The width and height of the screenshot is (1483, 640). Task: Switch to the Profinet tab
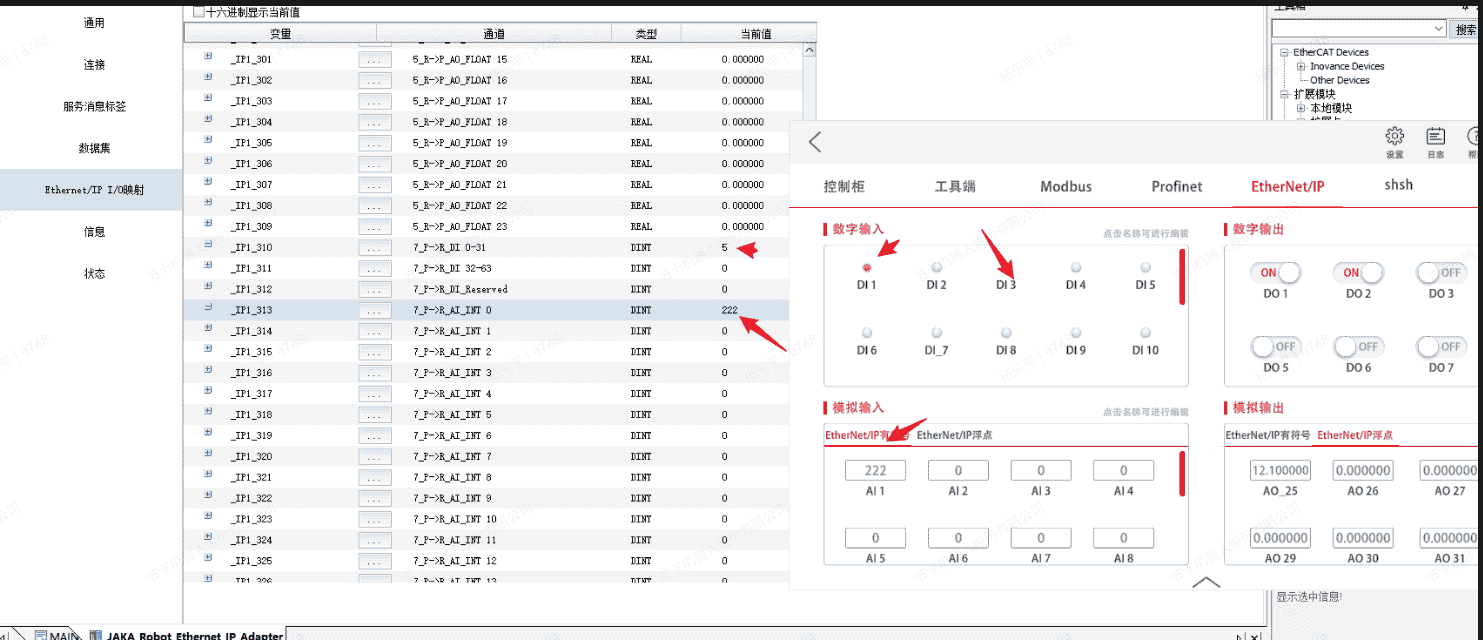1176,186
